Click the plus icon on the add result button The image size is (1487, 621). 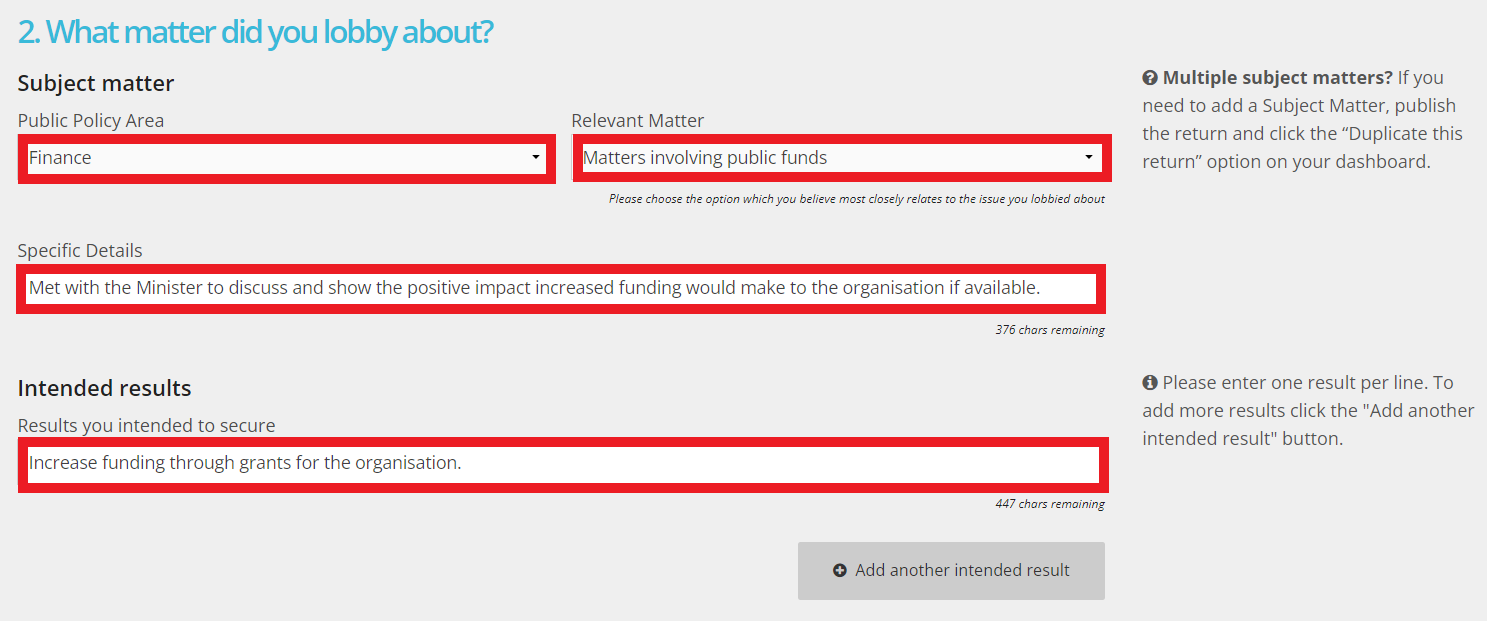[x=840, y=570]
